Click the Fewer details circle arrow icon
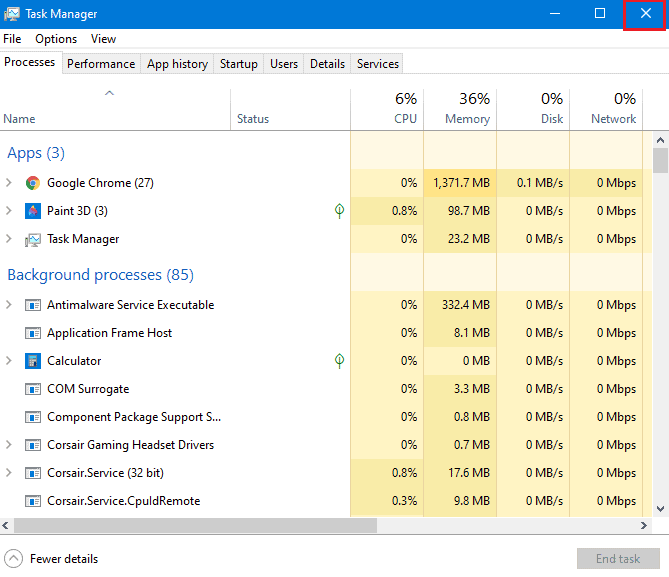The height and width of the screenshot is (577, 669). (x=13, y=559)
